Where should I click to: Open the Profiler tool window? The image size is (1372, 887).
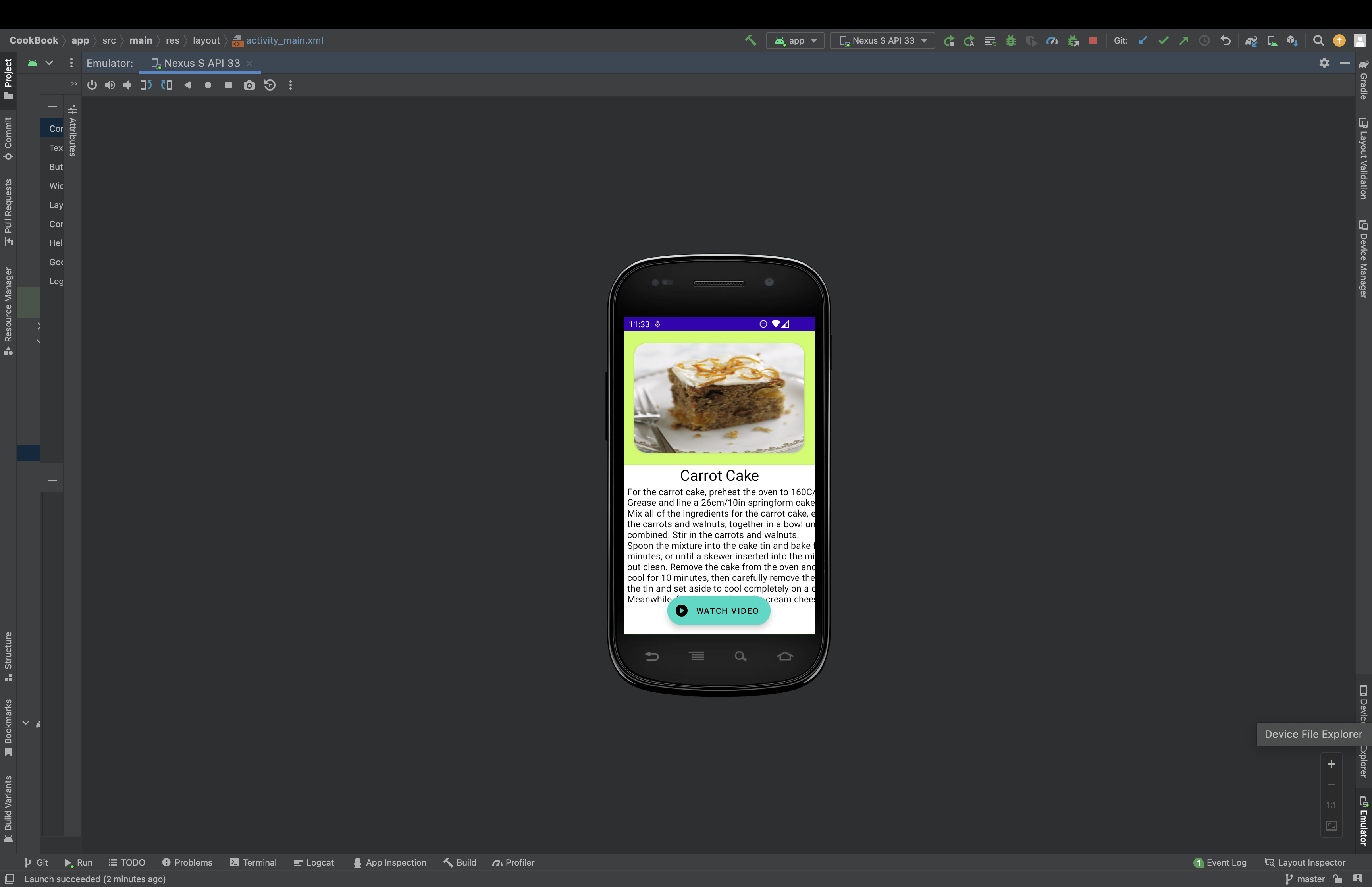tap(514, 862)
